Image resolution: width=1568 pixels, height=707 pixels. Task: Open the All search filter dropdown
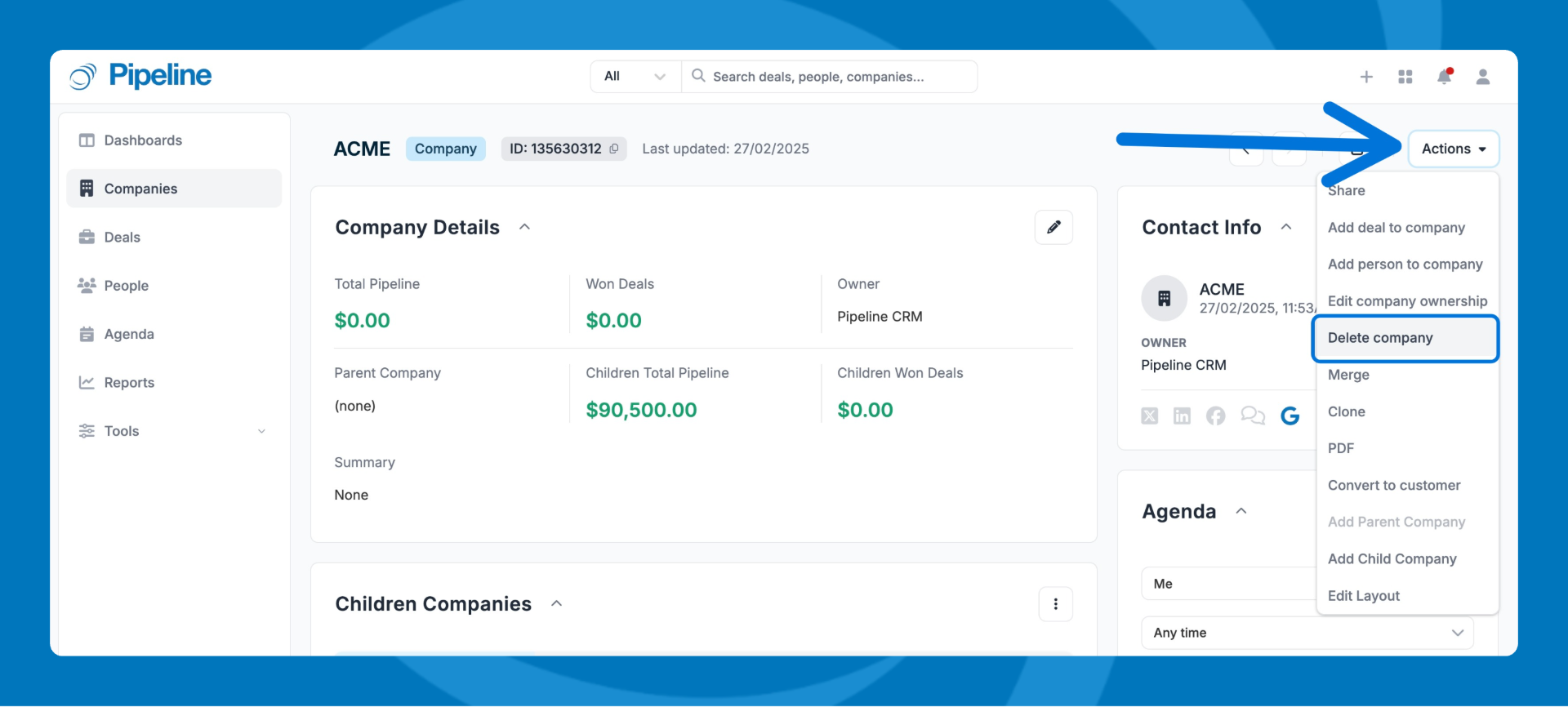635,77
